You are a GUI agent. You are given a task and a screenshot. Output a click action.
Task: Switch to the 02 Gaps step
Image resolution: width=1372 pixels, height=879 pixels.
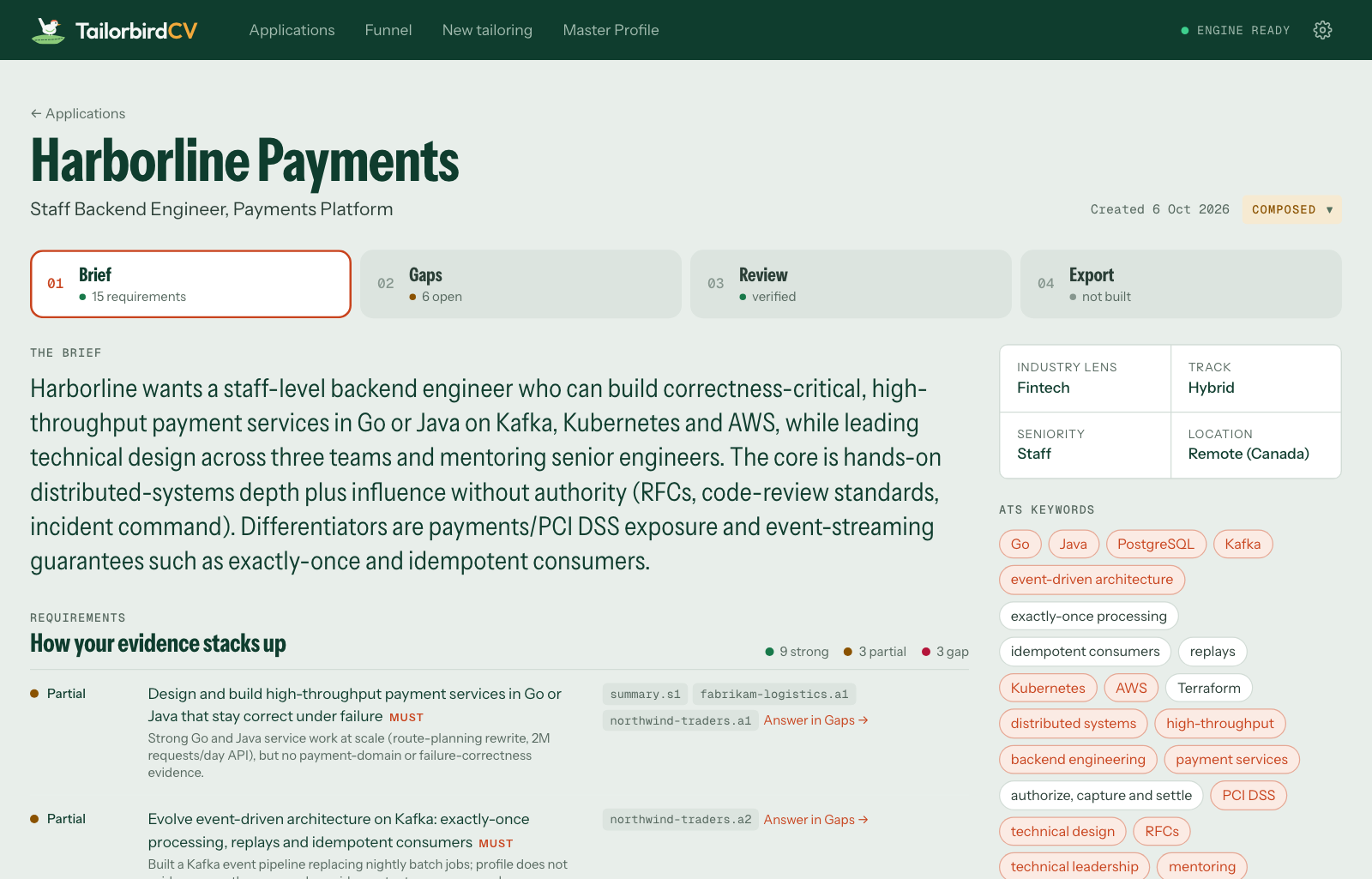pyautogui.click(x=521, y=284)
